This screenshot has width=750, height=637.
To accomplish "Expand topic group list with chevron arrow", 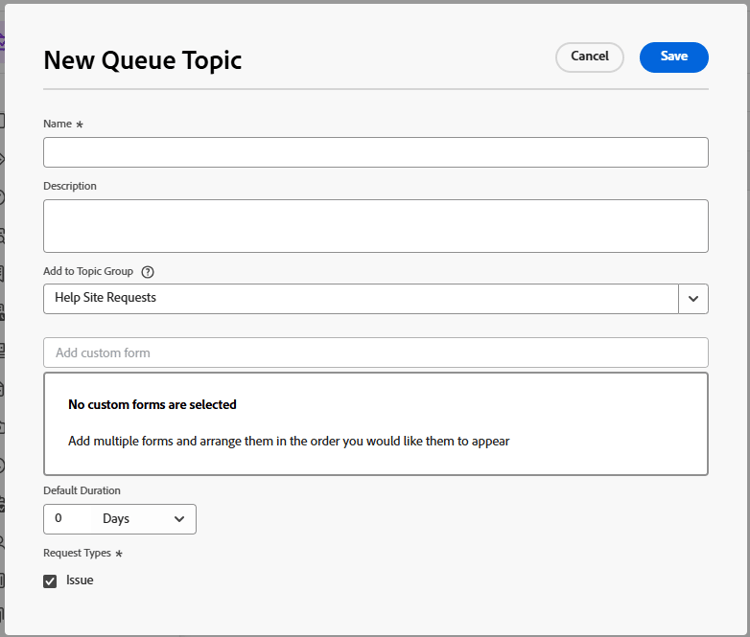I will [x=693, y=298].
